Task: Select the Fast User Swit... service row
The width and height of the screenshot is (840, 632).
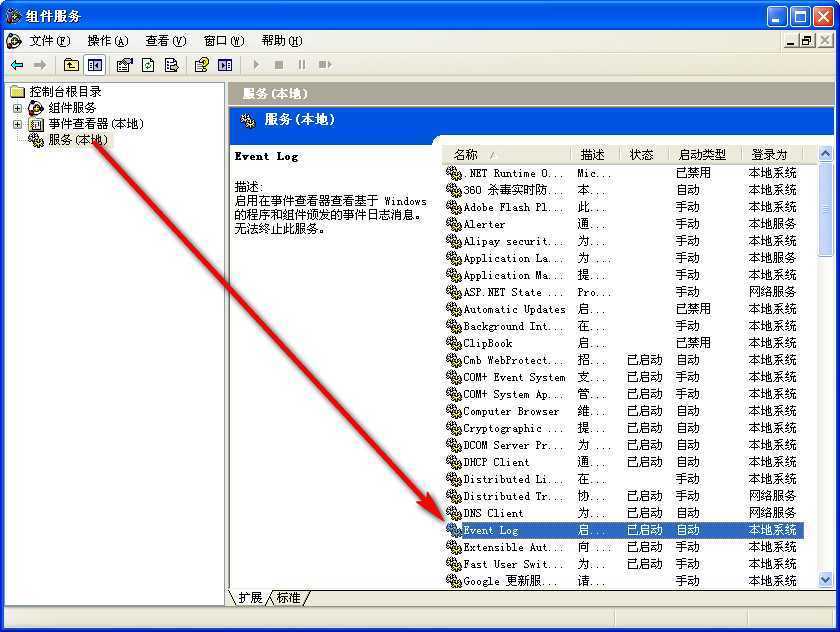Action: coord(624,564)
